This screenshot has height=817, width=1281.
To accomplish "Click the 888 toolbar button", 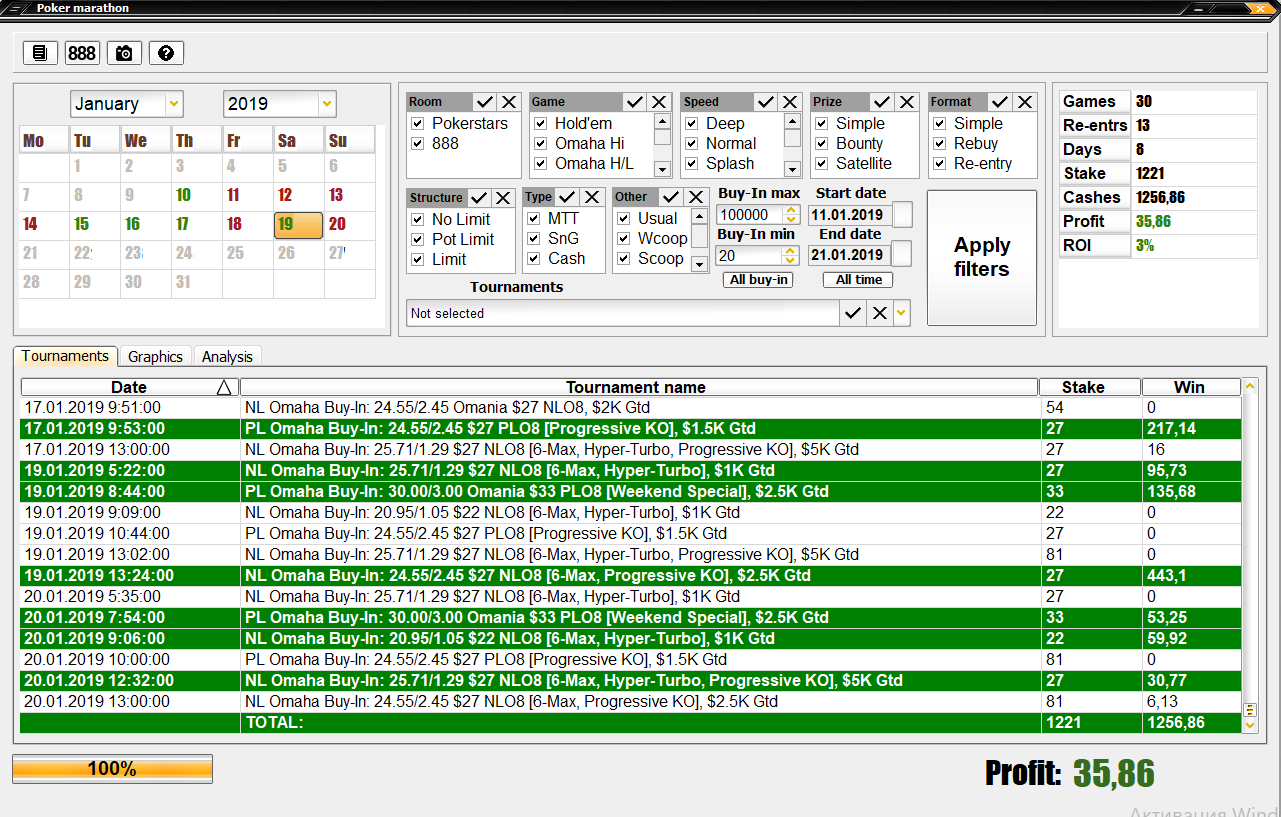I will click(82, 53).
